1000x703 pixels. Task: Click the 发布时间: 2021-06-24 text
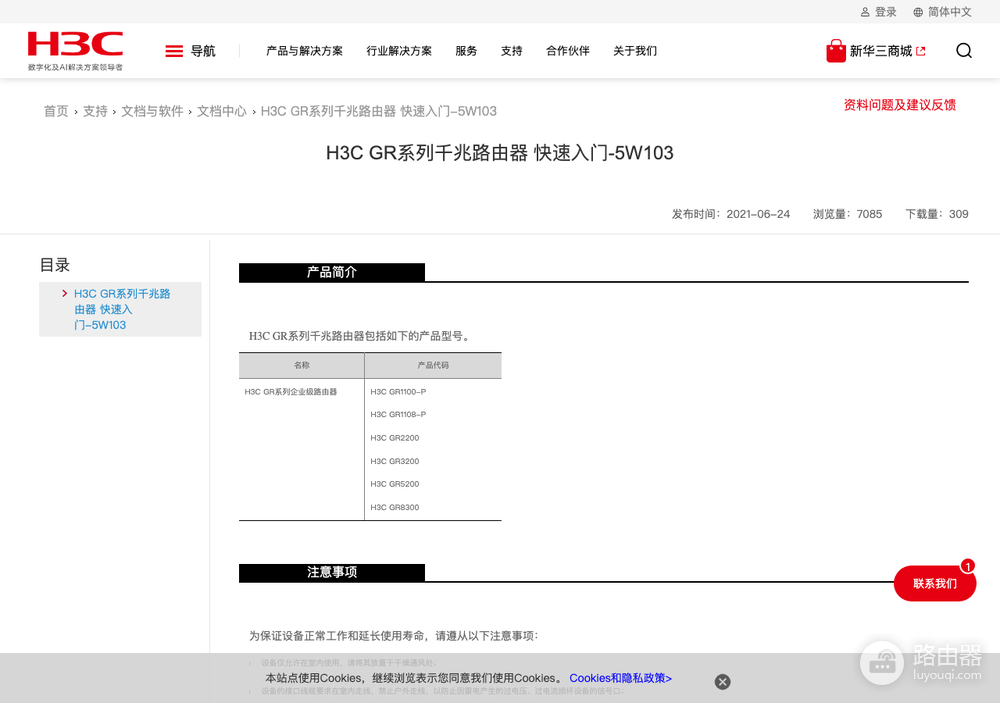[730, 214]
